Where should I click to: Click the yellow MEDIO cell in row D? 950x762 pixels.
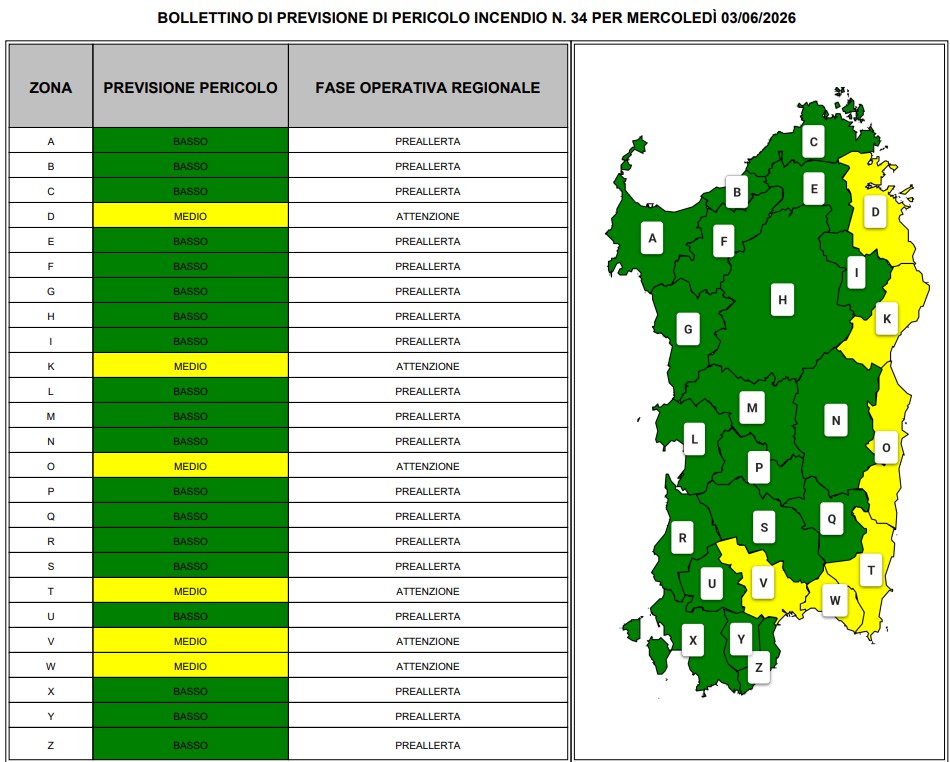coord(190,216)
